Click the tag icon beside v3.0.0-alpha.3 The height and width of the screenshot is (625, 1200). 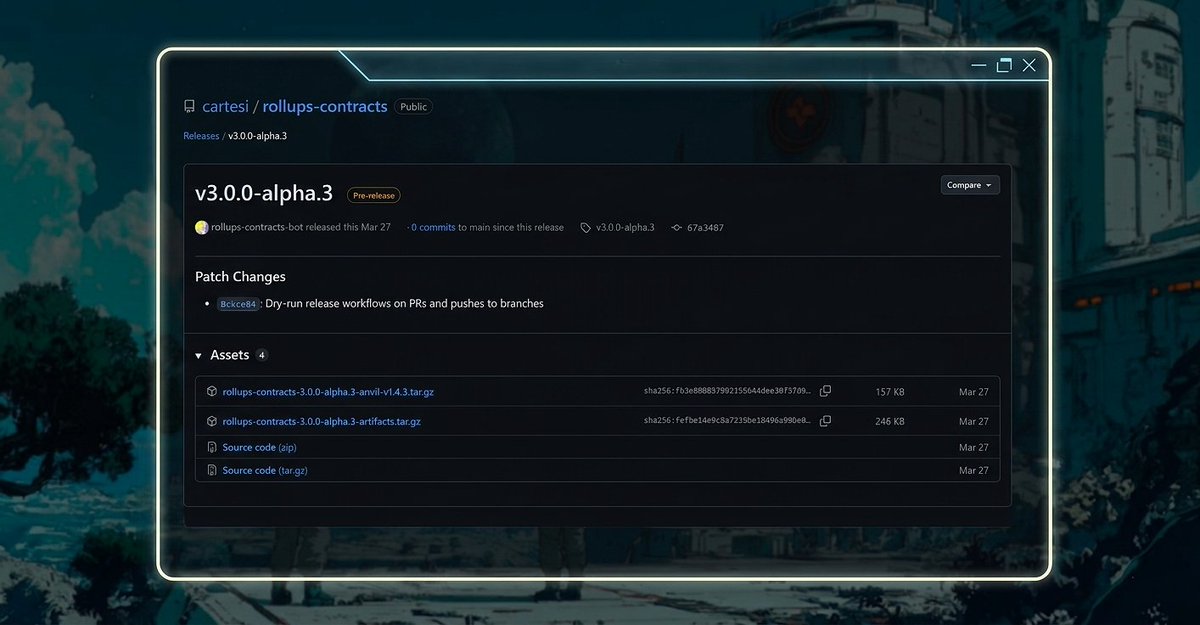click(586, 228)
